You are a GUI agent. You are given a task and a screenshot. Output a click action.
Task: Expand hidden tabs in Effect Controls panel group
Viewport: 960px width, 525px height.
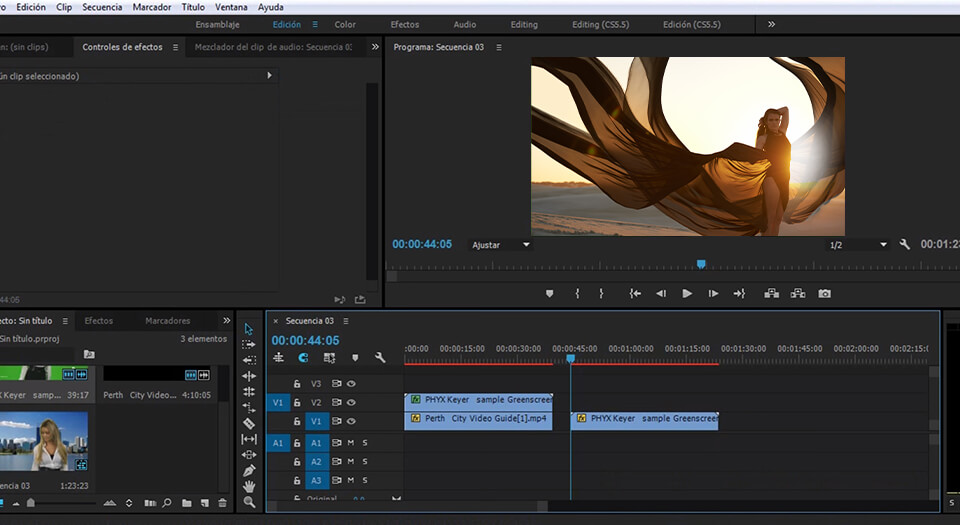point(375,47)
